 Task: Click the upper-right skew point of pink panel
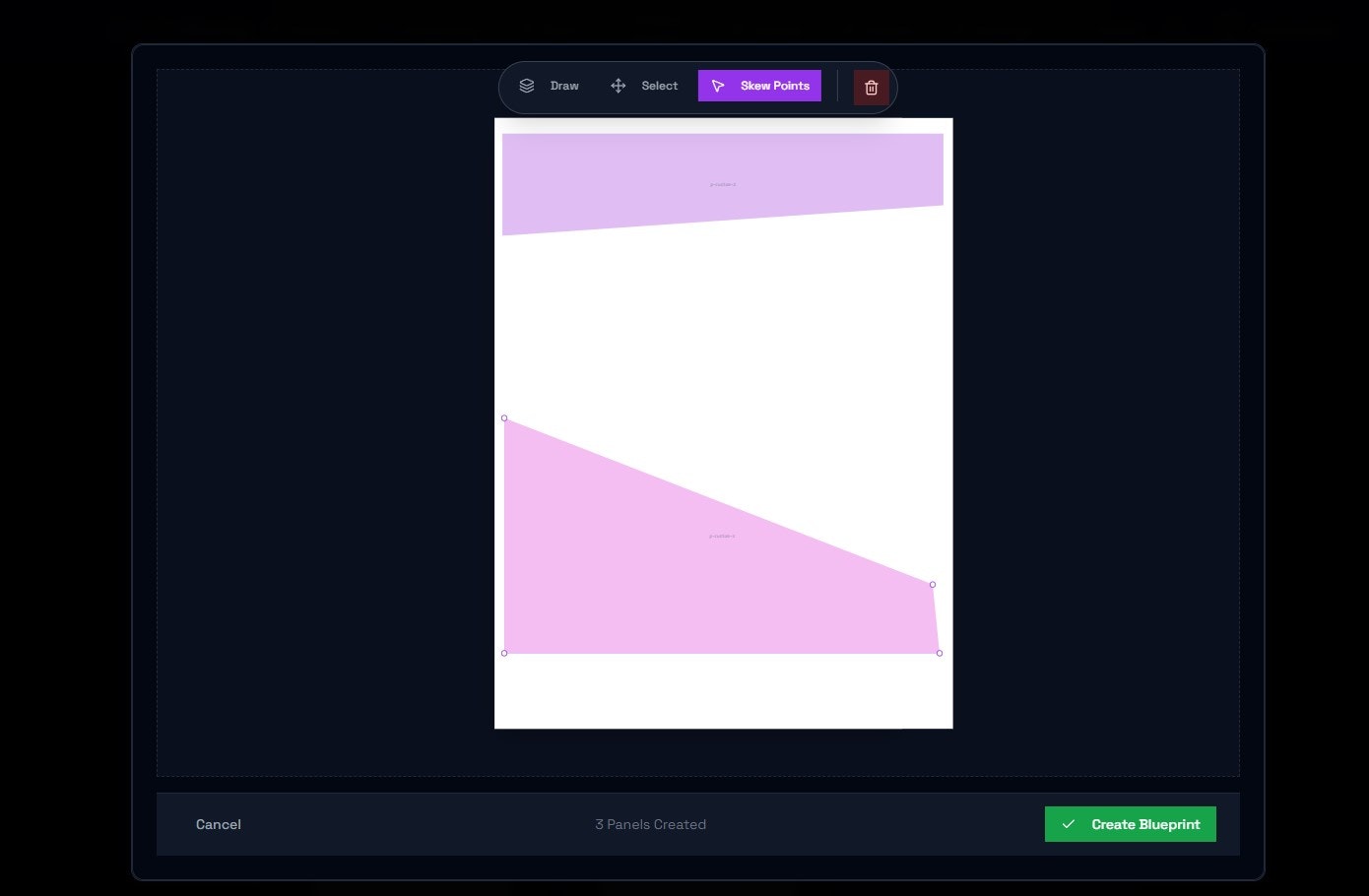coord(933,585)
